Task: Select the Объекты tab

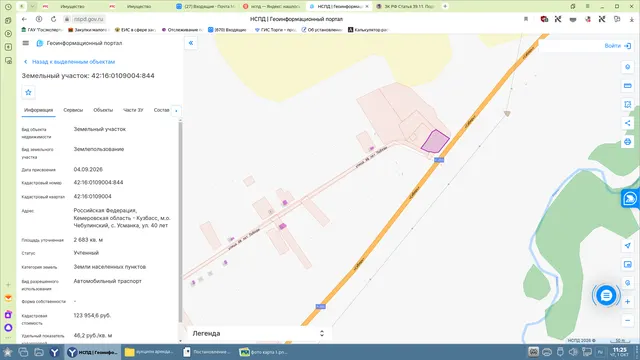Action: coord(103,110)
